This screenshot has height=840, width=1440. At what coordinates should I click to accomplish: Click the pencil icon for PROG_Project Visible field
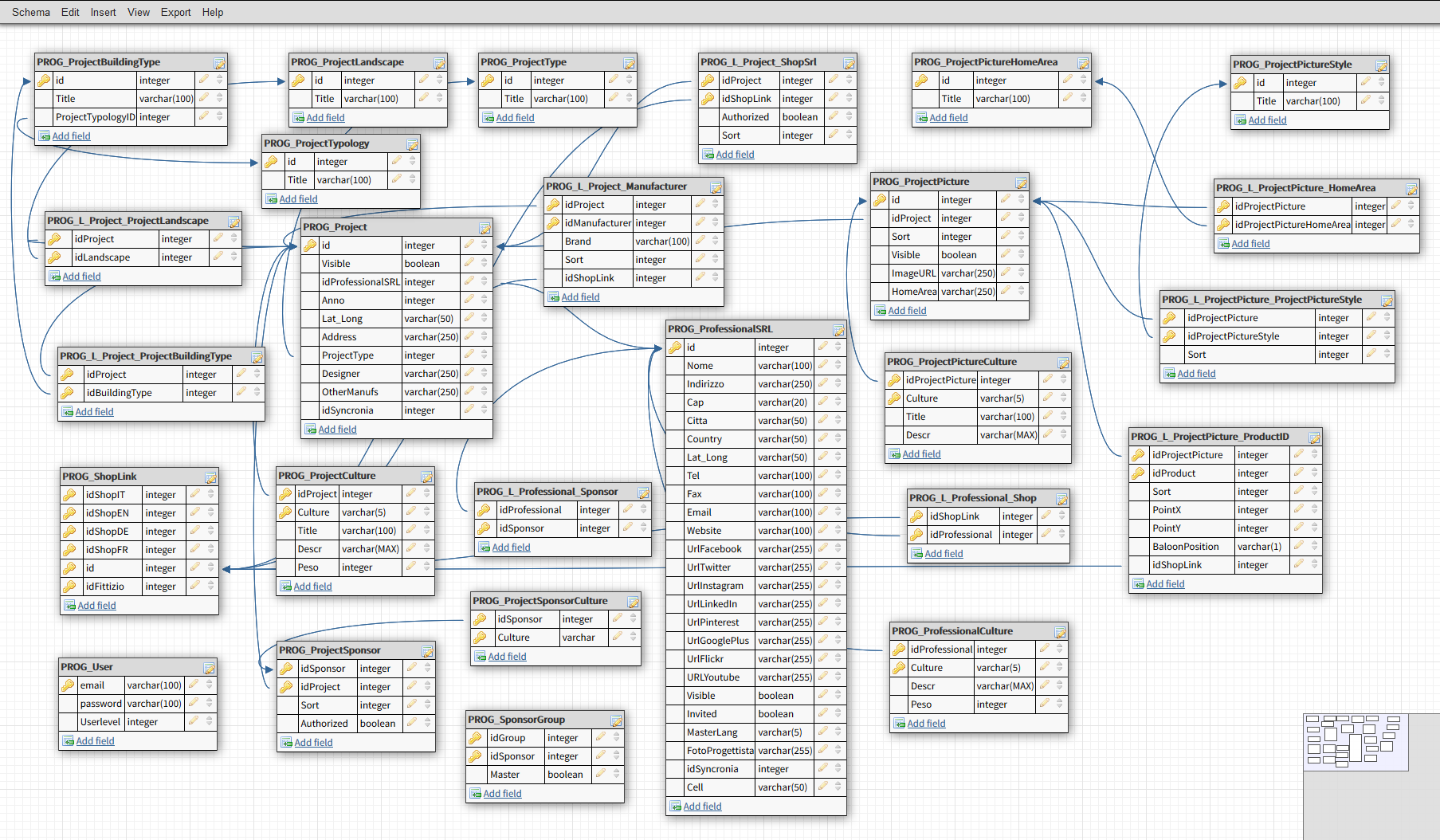click(469, 263)
